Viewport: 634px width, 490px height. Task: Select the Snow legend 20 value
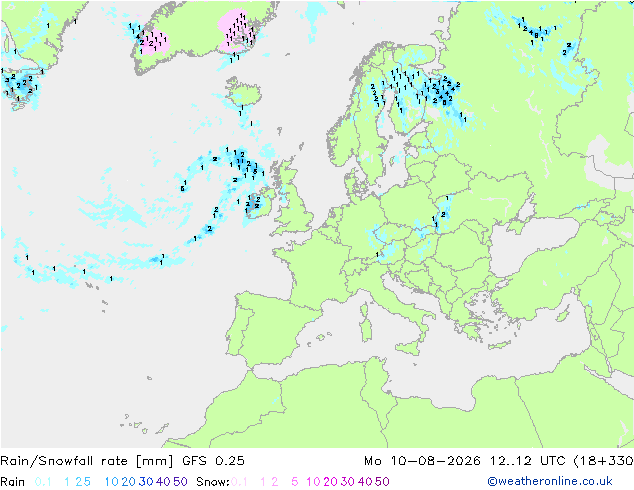[330, 482]
